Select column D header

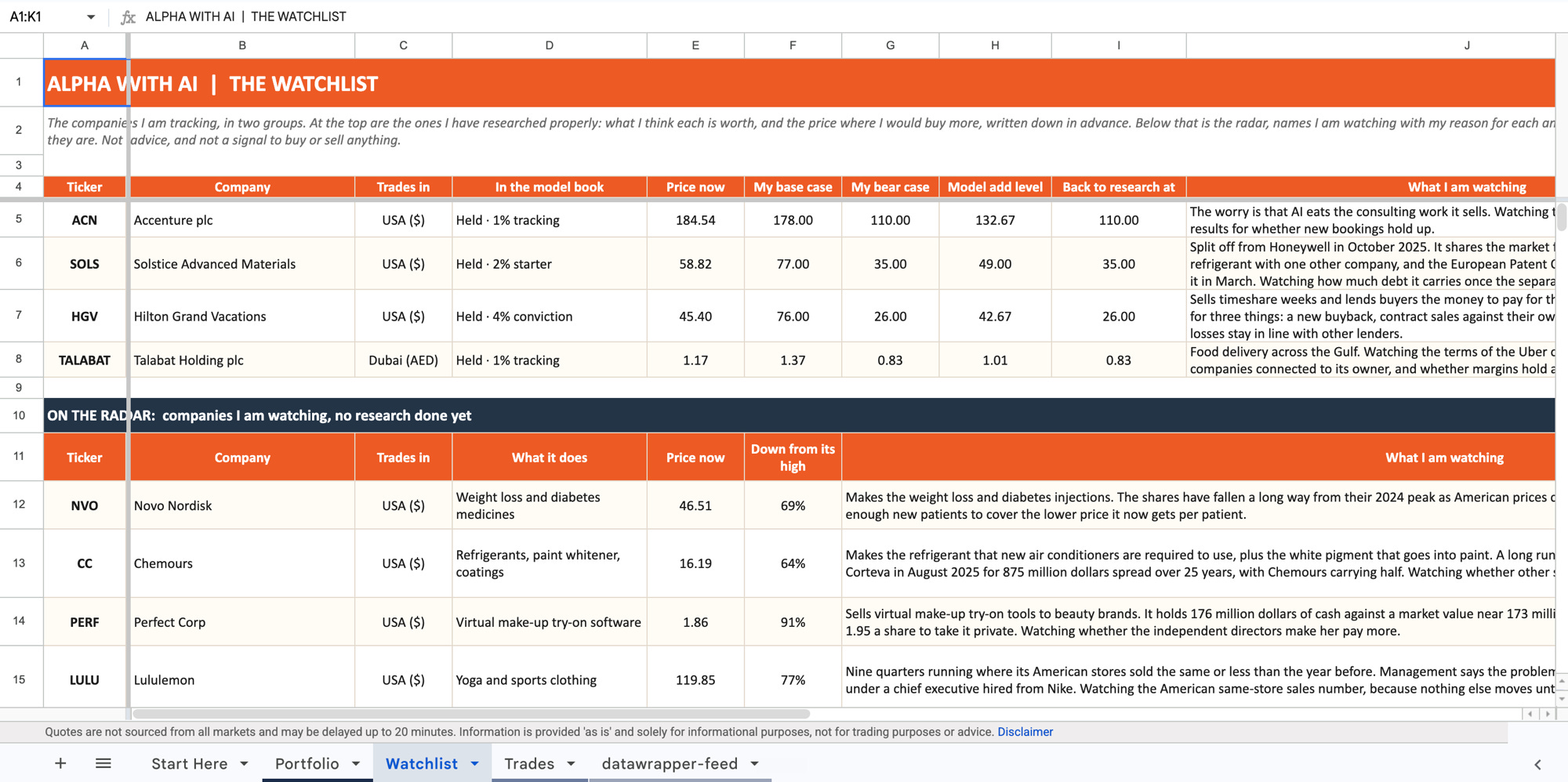[x=550, y=45]
